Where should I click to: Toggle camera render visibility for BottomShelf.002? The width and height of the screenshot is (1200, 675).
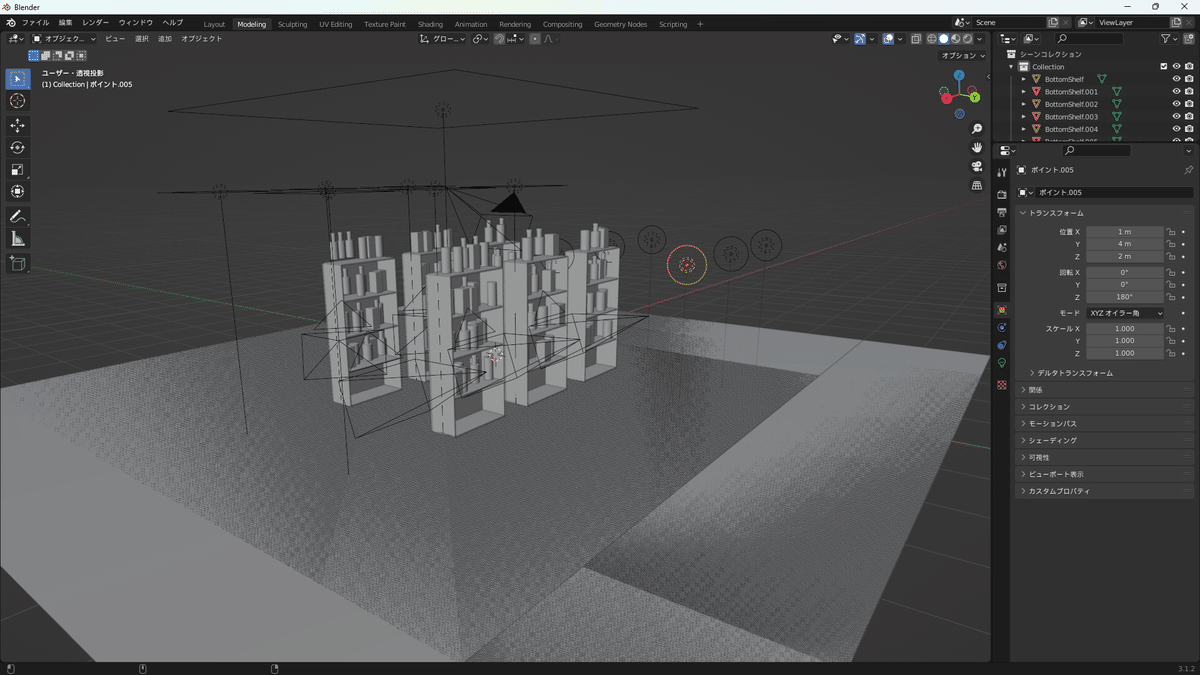(x=1189, y=104)
